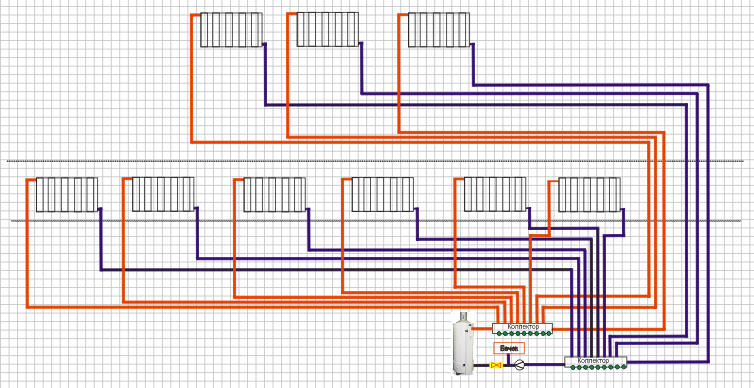Select the Бачок expansion tank box
Image resolution: width=754 pixels, height=388 pixels.
(x=509, y=348)
